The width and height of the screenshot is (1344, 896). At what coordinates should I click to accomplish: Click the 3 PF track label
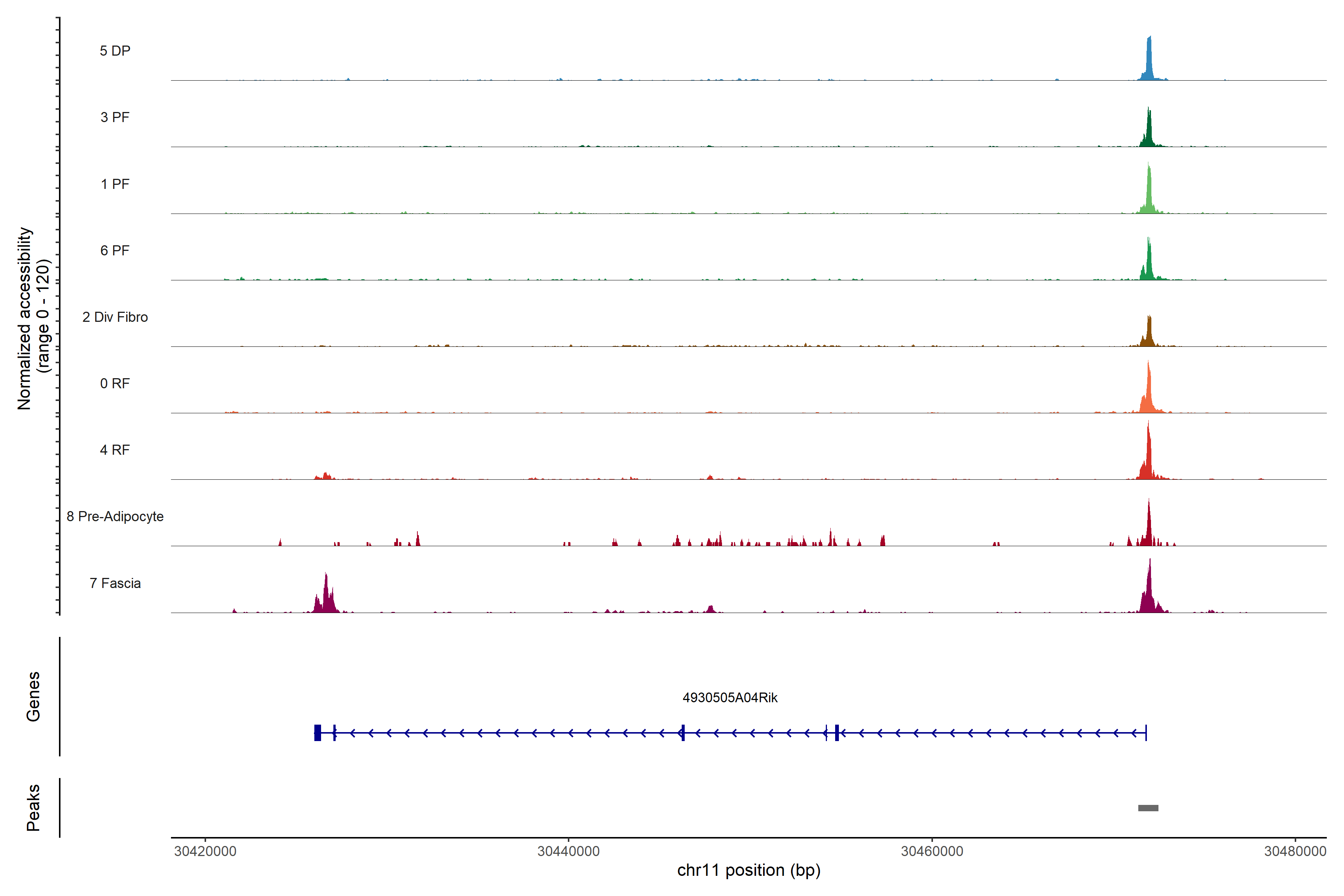[115, 117]
